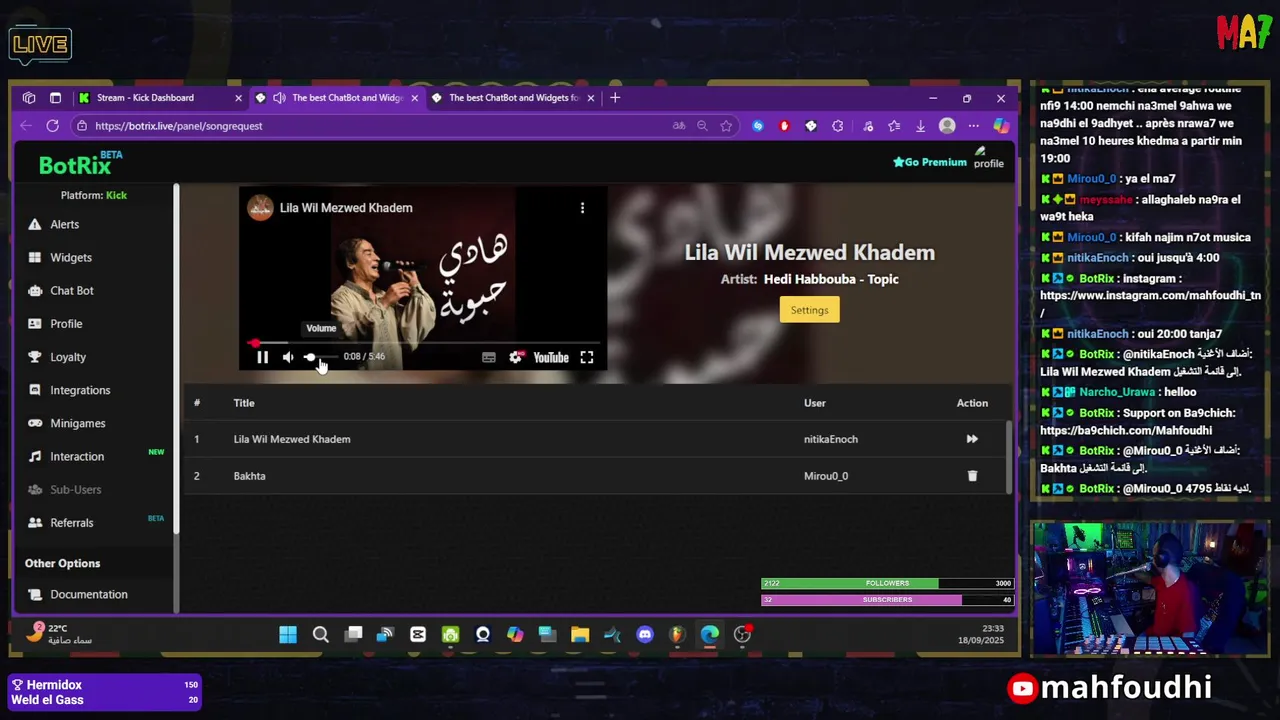1280x720 pixels.
Task: Open the ba9chich.com/Mahfoudhi link in chat
Action: tap(1125, 431)
